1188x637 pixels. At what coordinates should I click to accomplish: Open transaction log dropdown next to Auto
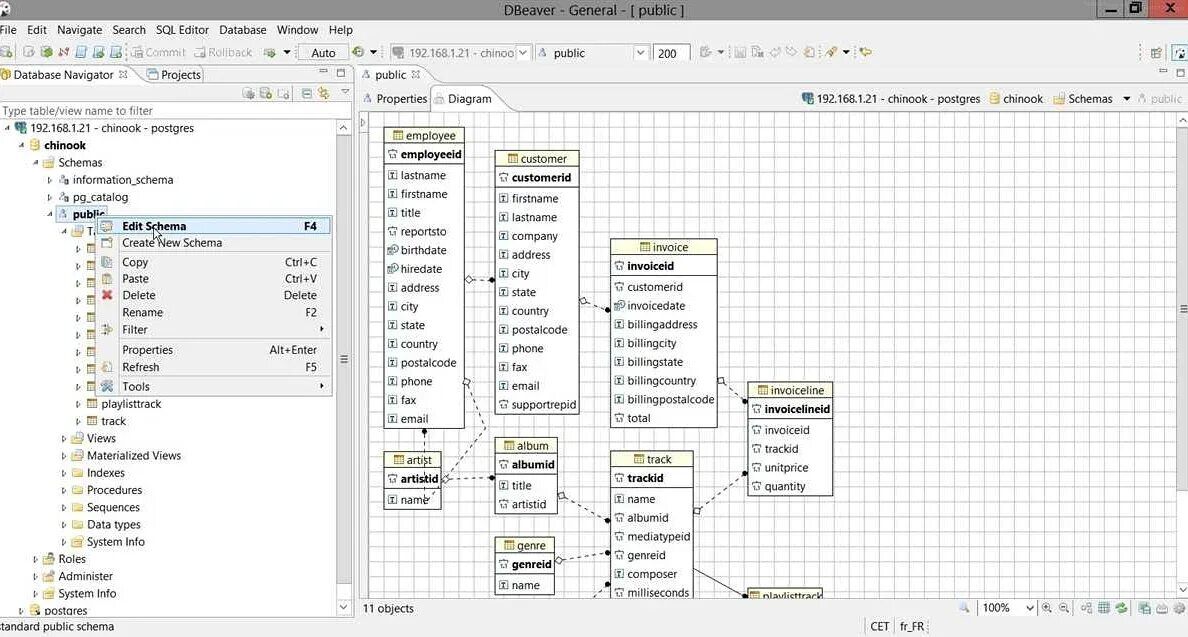[x=373, y=52]
